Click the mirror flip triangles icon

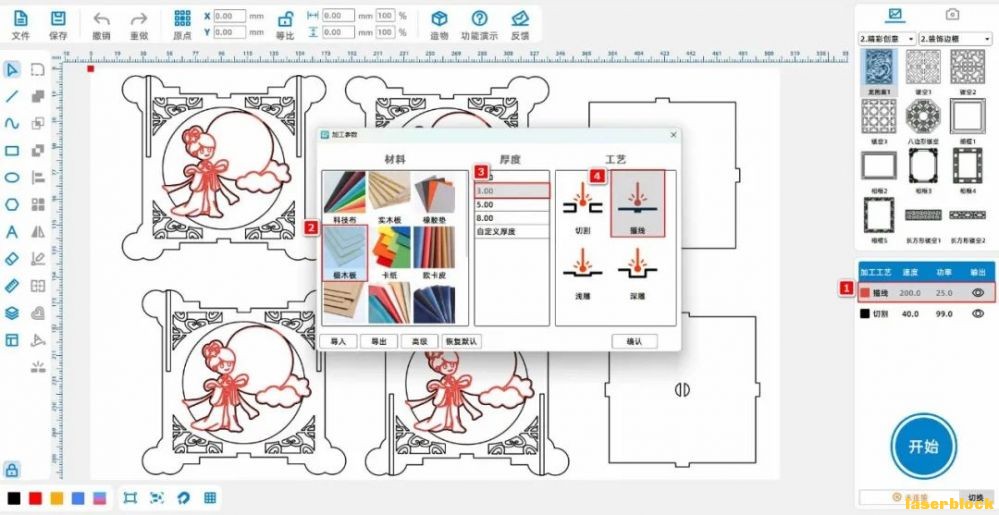coord(38,232)
